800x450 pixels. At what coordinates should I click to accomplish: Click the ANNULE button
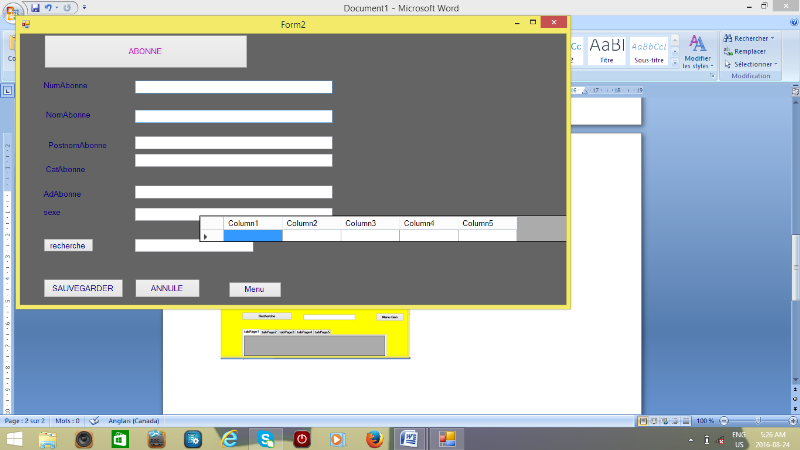coord(167,288)
